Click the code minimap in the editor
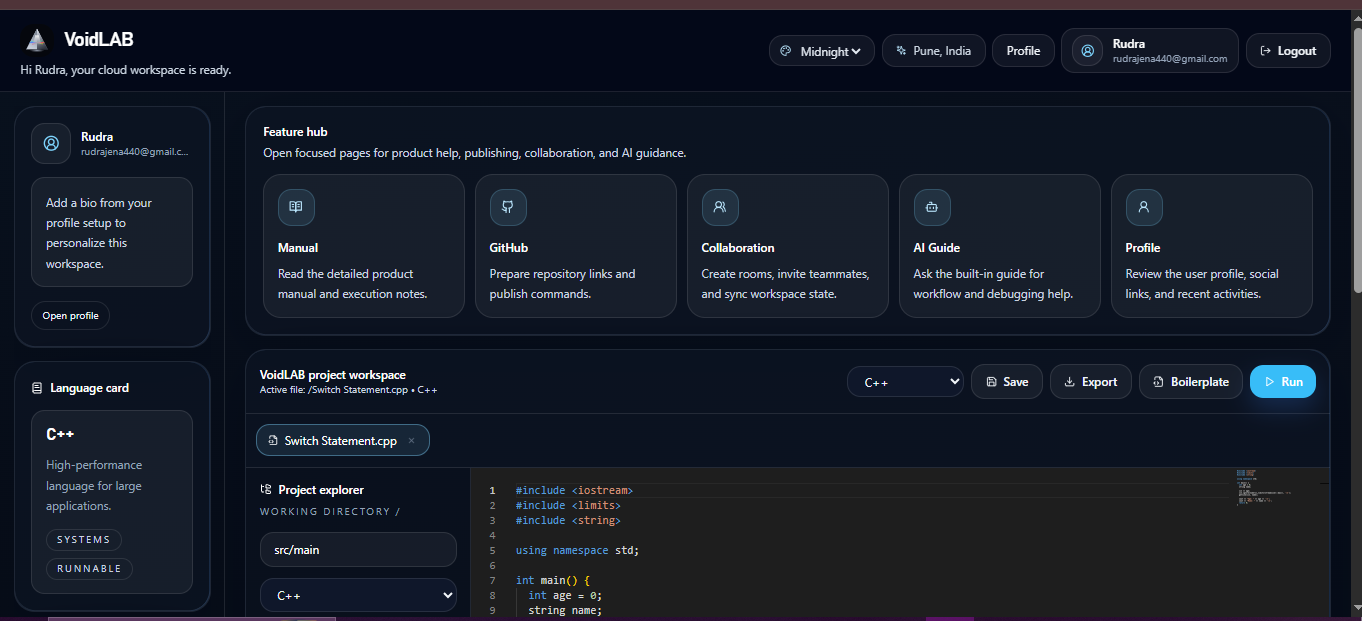The image size is (1362, 621). point(1263,486)
